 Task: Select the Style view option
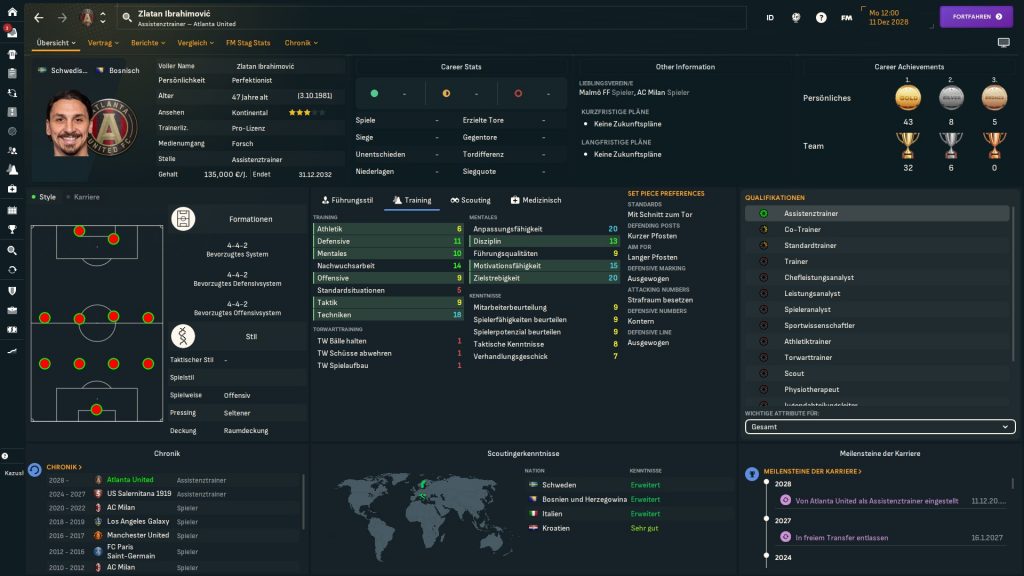tap(44, 197)
